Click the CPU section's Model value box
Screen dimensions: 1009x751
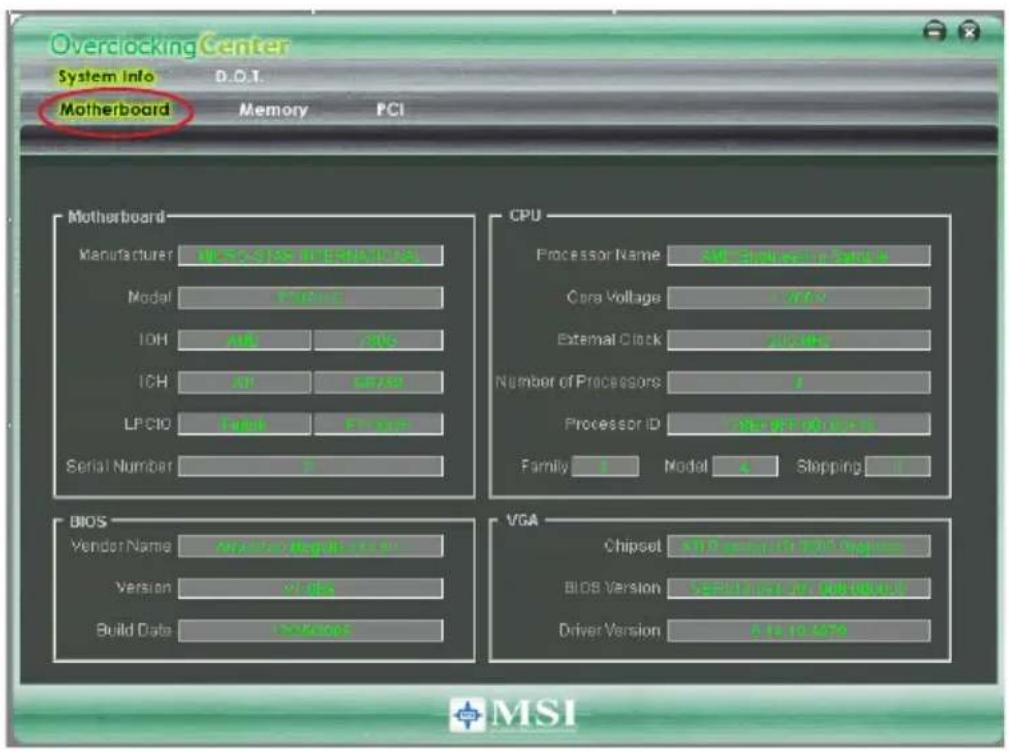coord(745,467)
